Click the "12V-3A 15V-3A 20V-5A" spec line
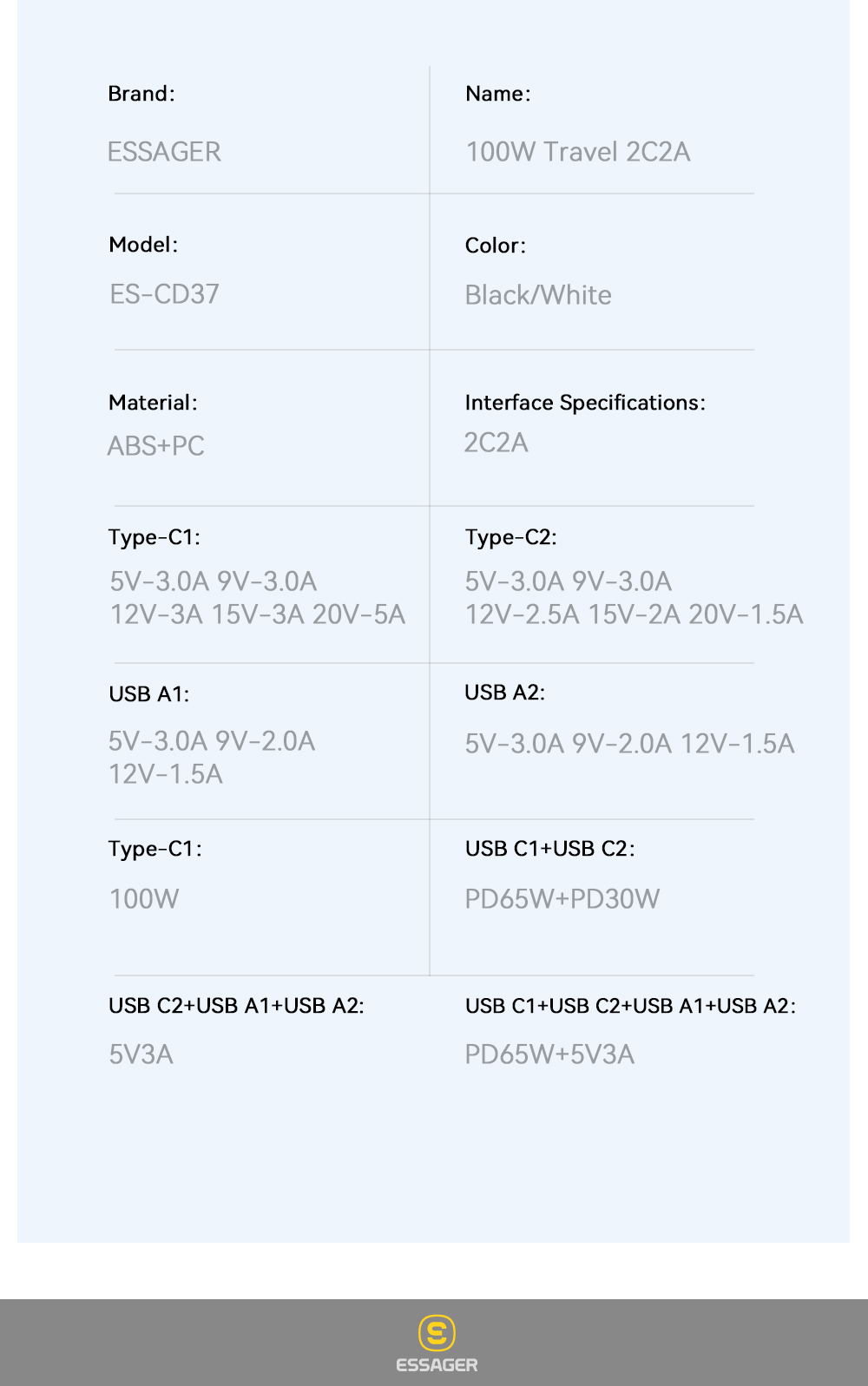 (258, 614)
